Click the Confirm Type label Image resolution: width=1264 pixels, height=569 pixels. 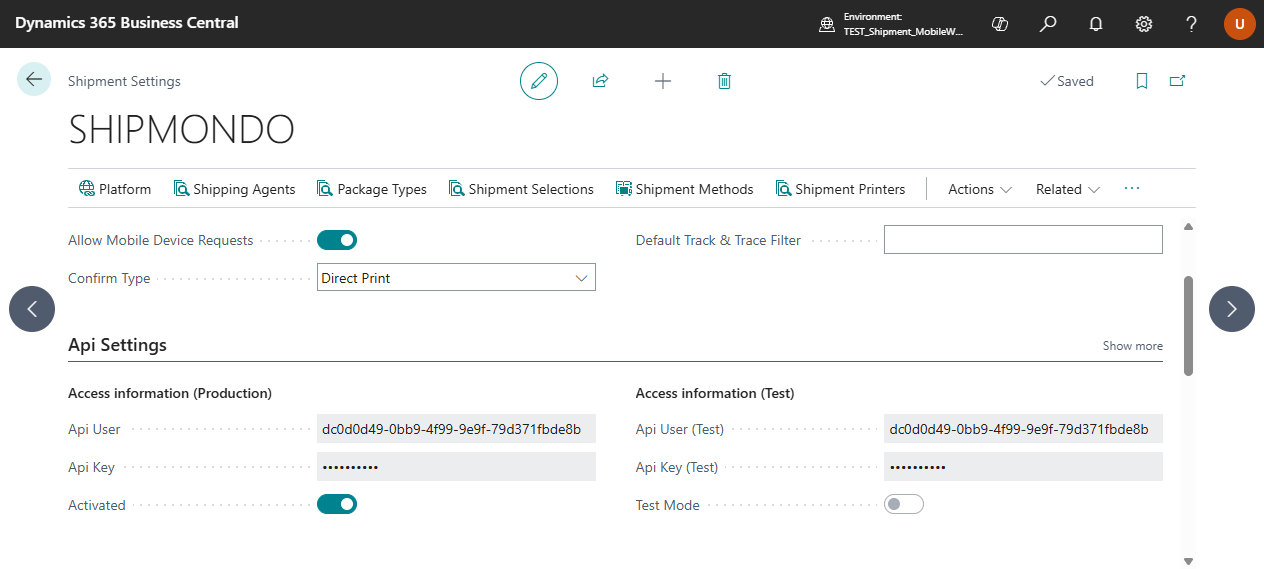[109, 278]
